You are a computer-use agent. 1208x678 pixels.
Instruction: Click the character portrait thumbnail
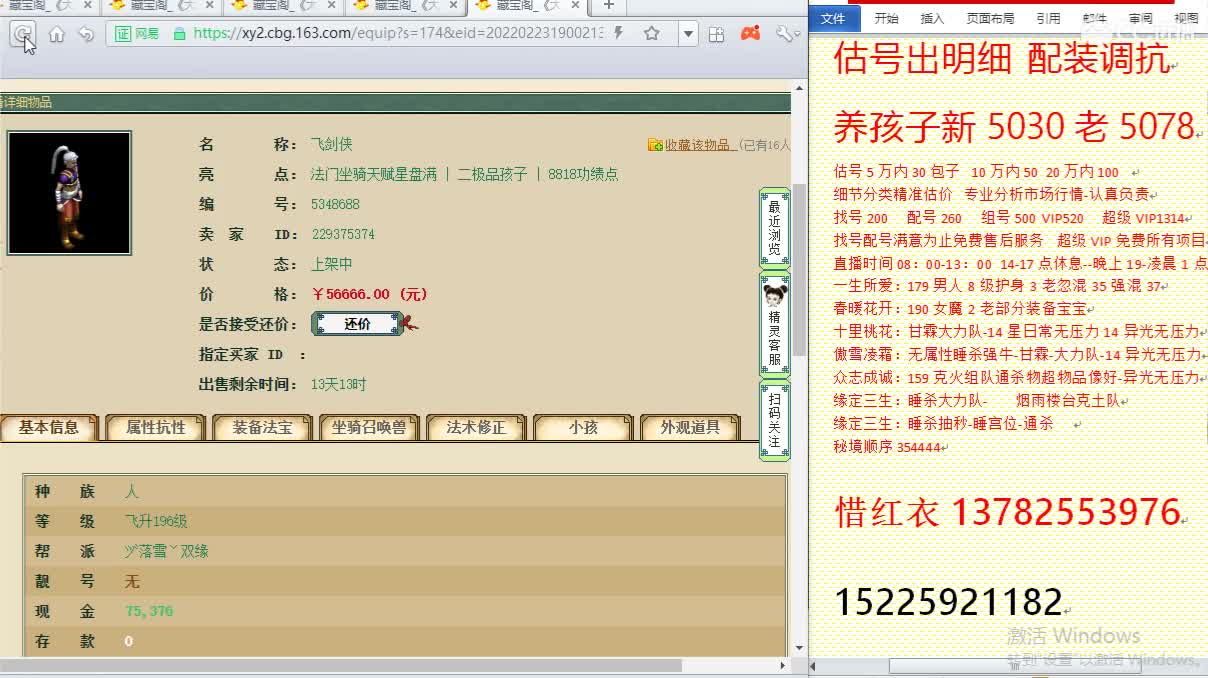point(69,193)
